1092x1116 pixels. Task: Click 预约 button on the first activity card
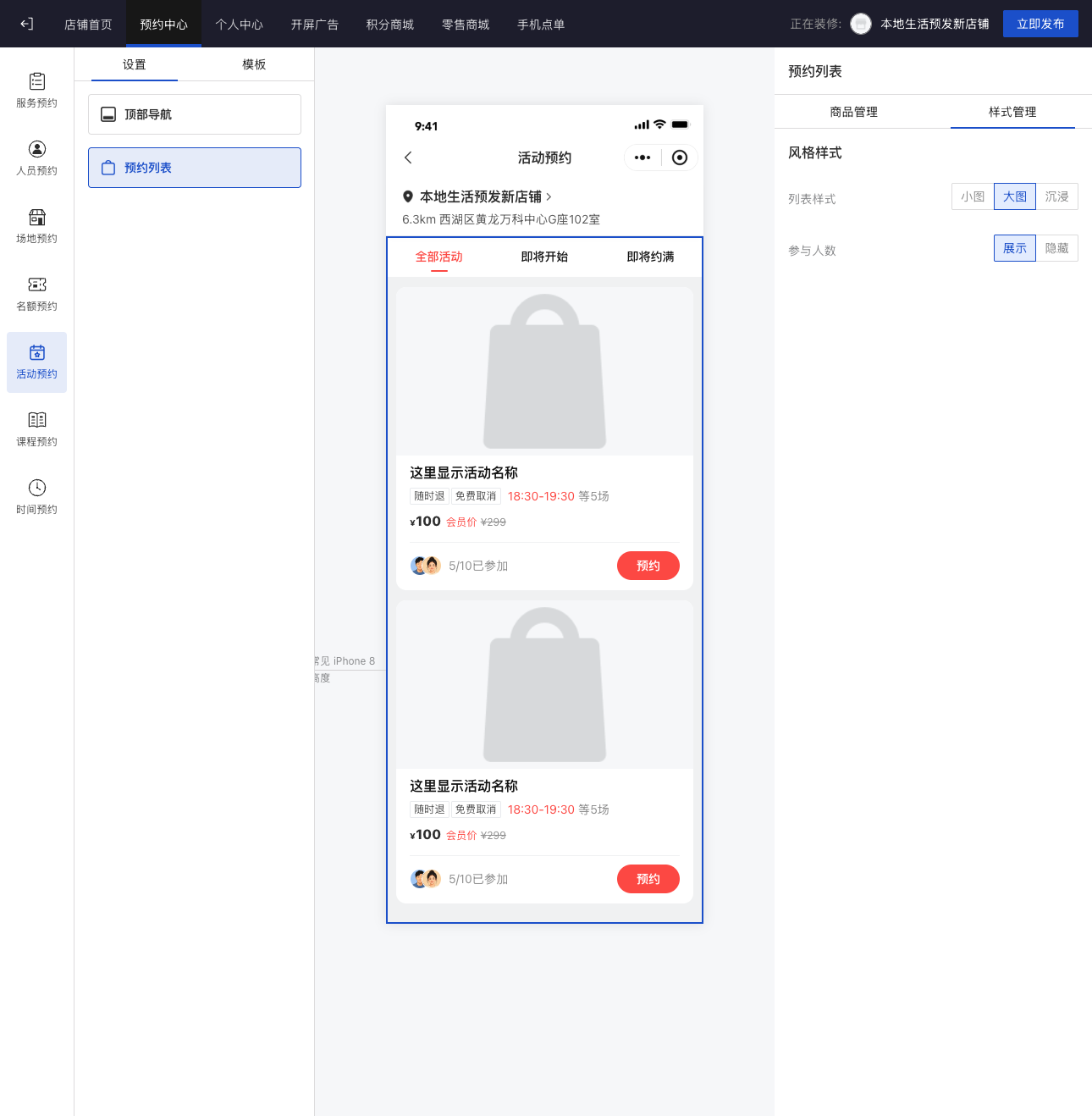pos(648,566)
